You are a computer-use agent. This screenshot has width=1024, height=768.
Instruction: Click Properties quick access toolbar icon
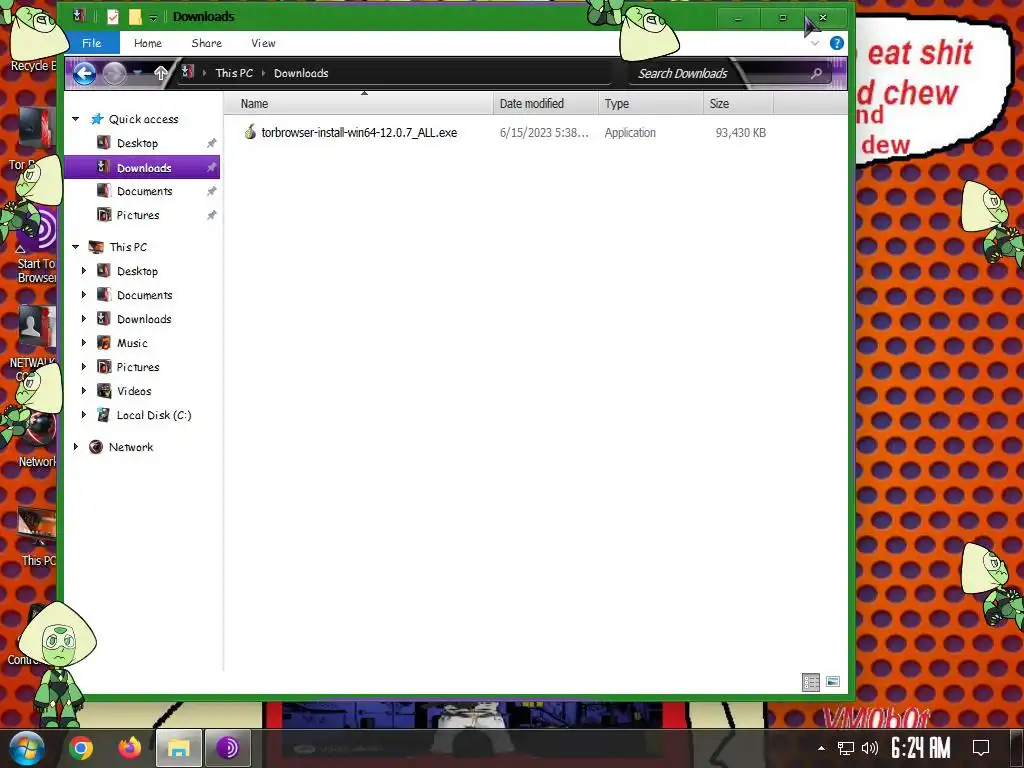point(113,17)
